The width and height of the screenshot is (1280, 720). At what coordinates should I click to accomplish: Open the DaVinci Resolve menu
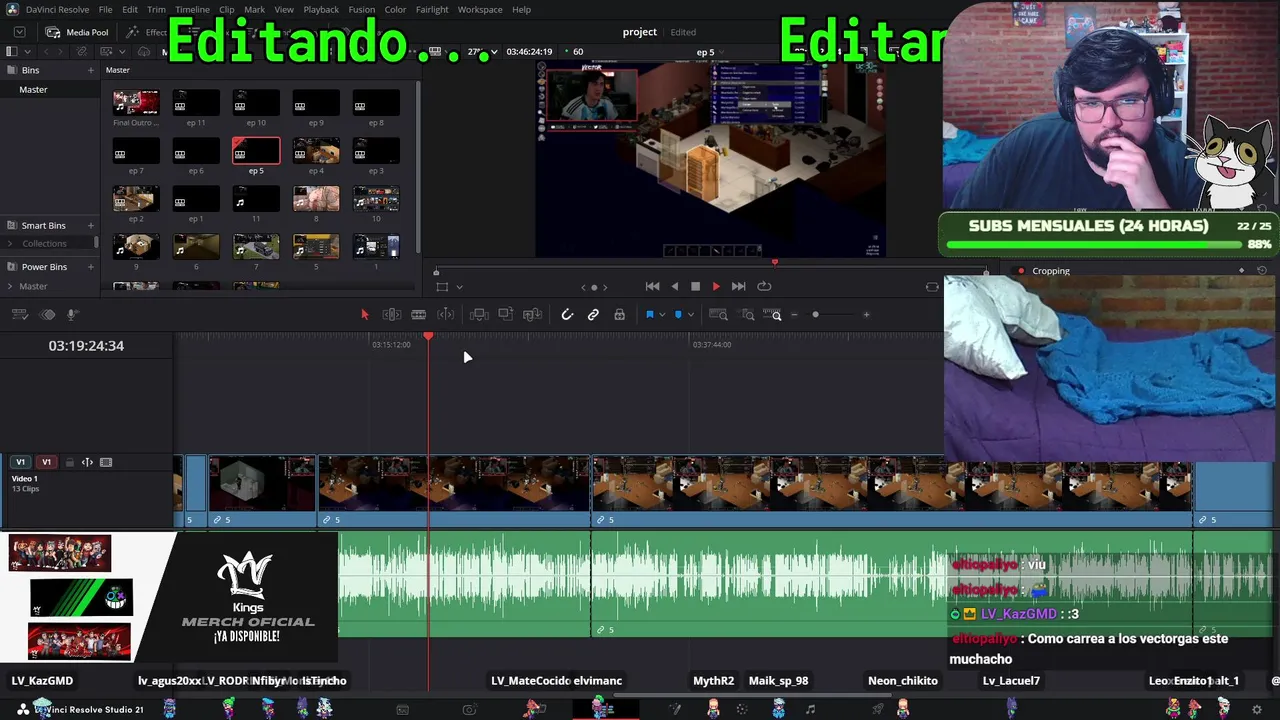(57, 9)
